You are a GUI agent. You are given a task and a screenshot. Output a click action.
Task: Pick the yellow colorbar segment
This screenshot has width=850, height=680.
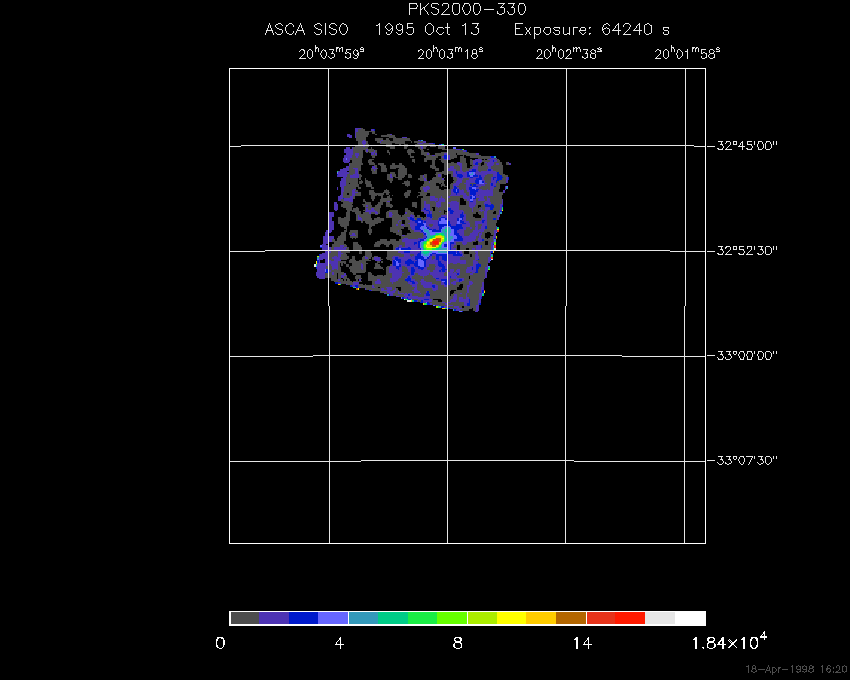(x=511, y=618)
